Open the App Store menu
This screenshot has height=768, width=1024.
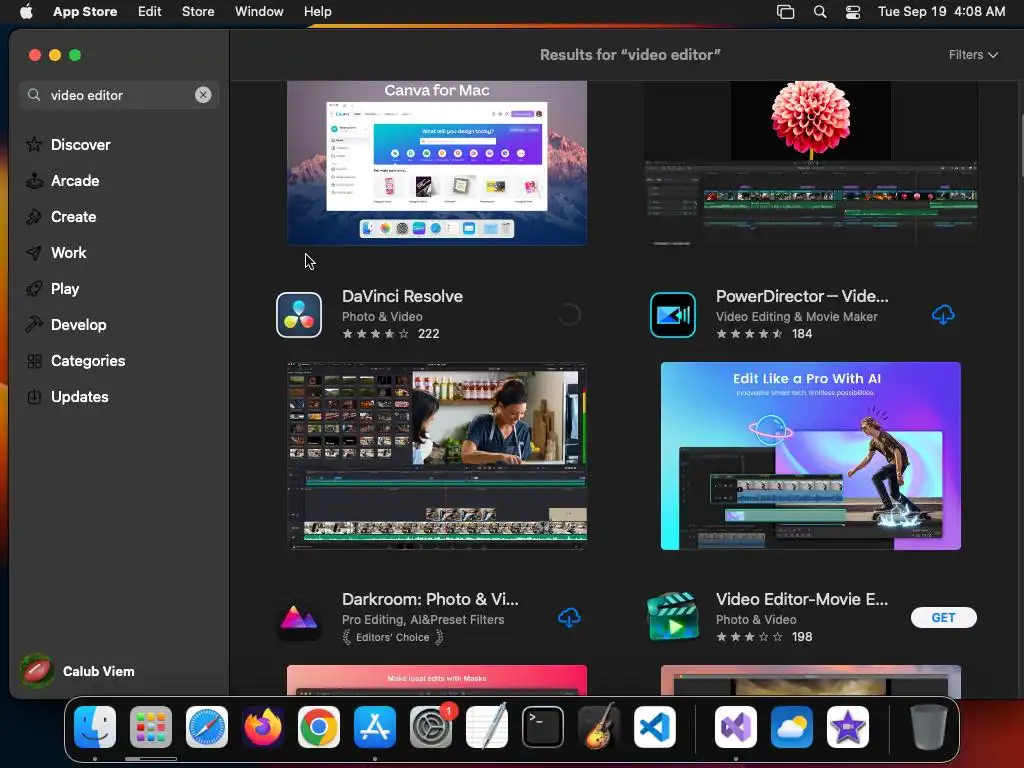(x=85, y=12)
